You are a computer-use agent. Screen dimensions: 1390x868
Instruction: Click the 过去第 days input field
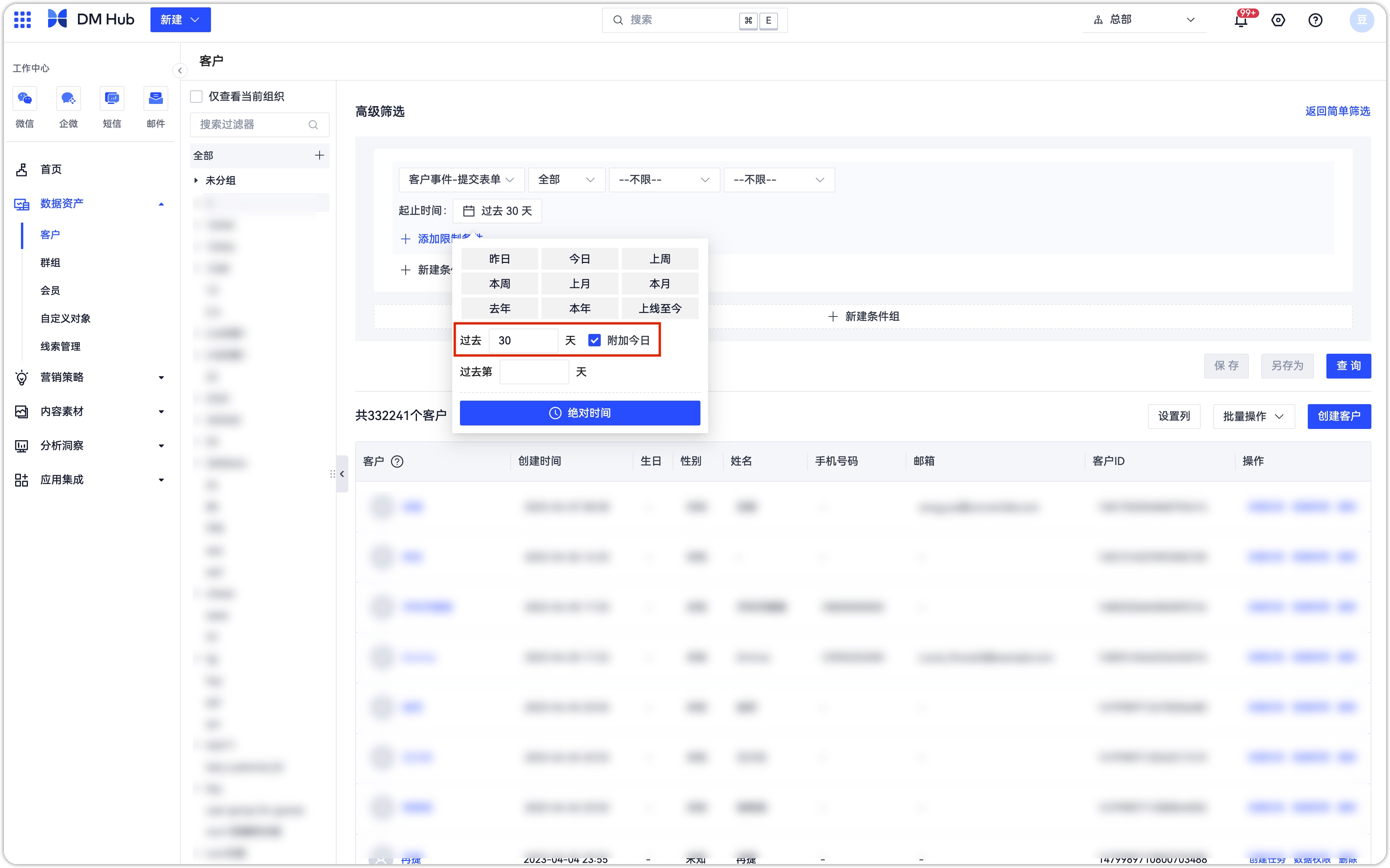[x=534, y=372]
